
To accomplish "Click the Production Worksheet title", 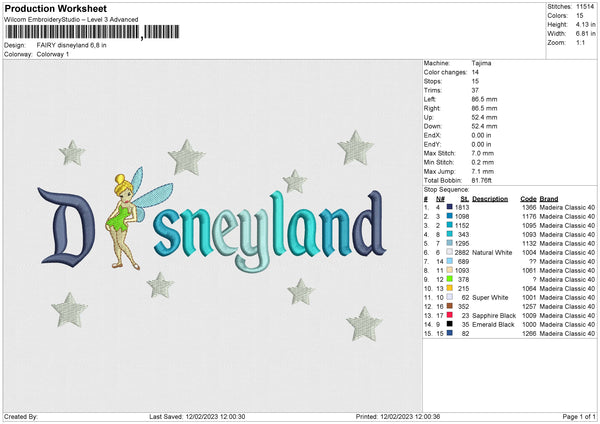I will [56, 8].
